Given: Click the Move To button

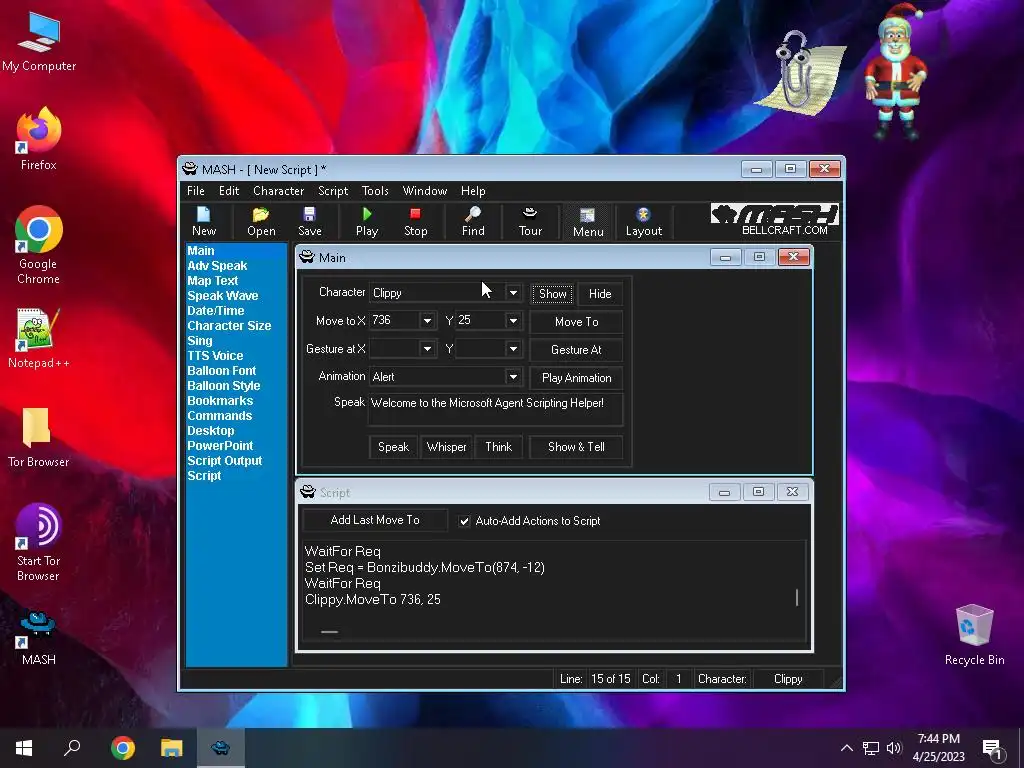Looking at the screenshot, I should pos(576,322).
